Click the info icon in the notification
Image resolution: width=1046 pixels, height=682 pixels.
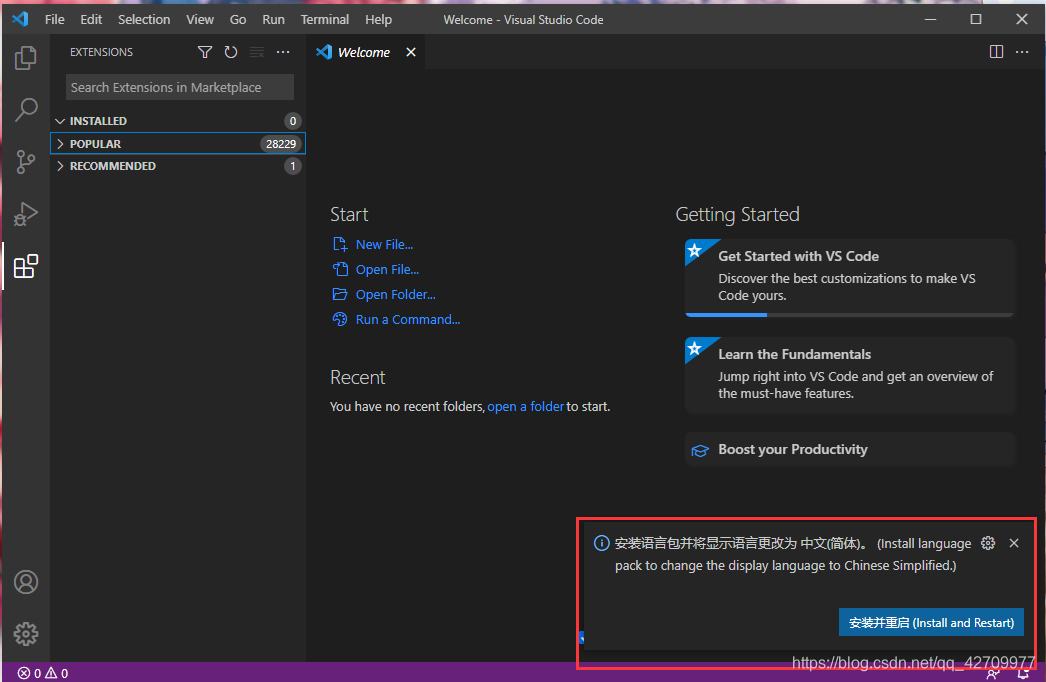tap(601, 543)
